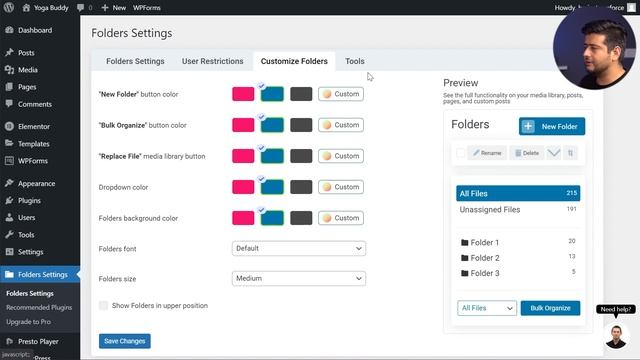This screenshot has height=360, width=640.
Task: Pick dark gray for Folders background color
Action: pos(301,218)
